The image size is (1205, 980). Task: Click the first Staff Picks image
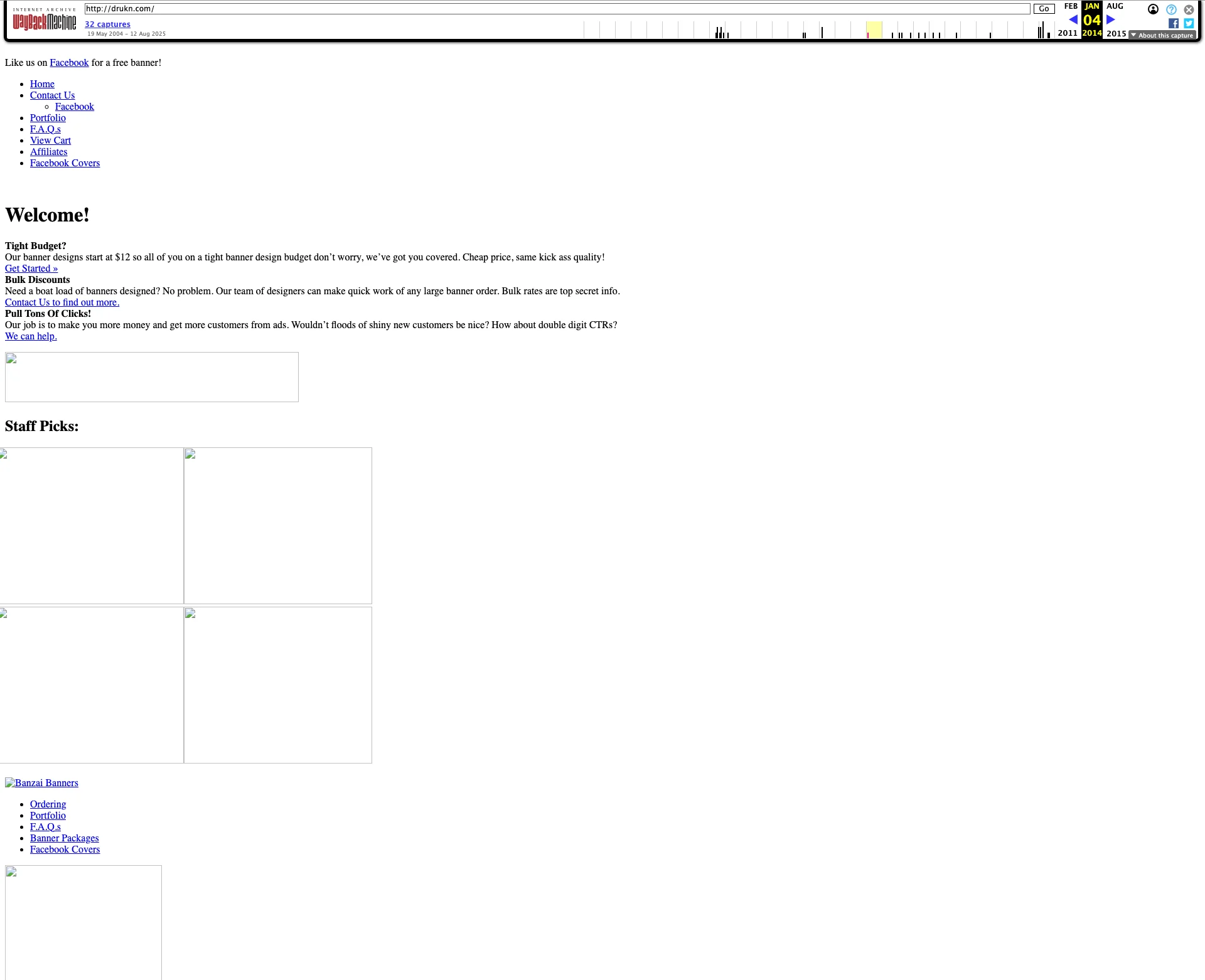coord(91,525)
